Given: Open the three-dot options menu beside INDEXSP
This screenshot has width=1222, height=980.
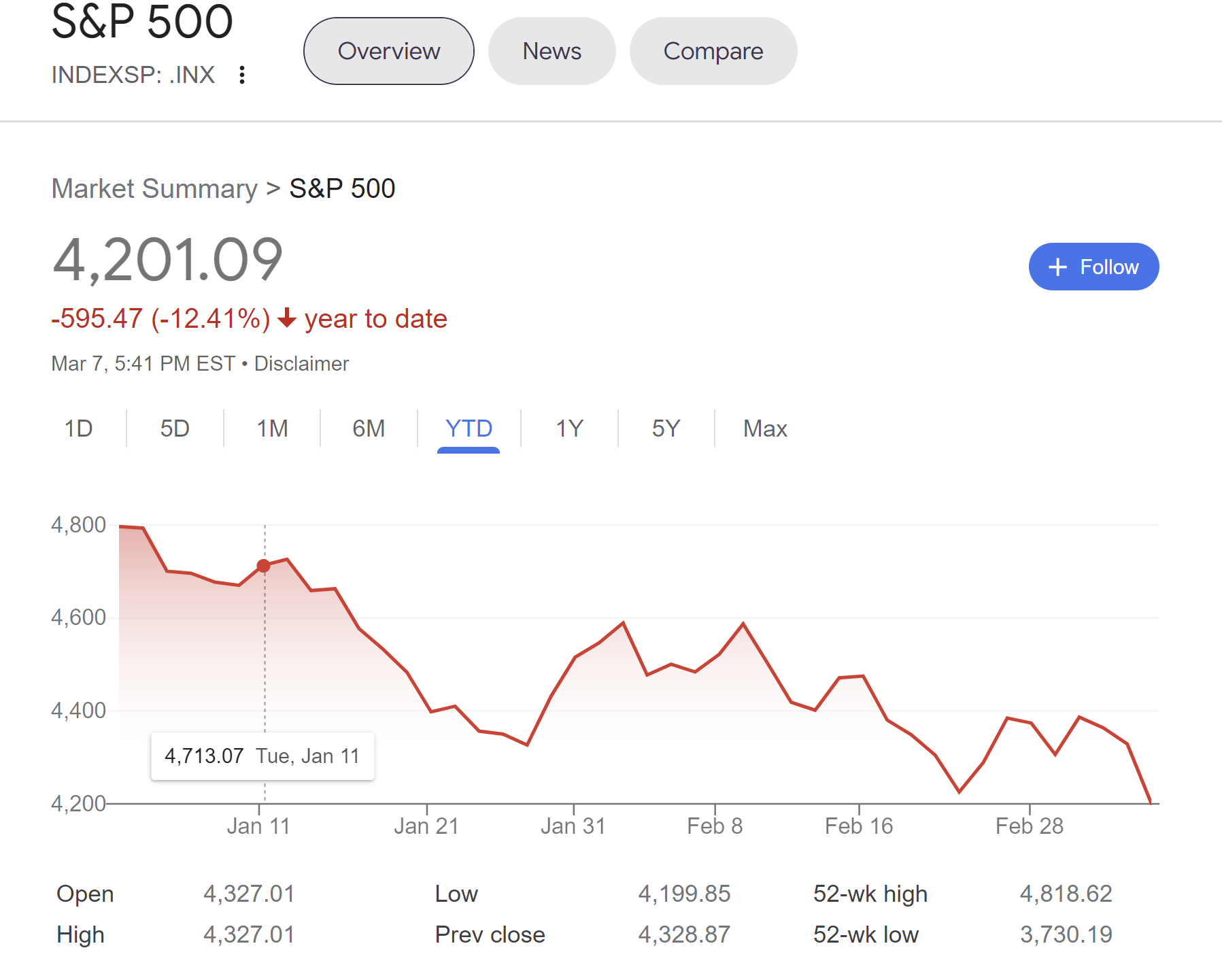Looking at the screenshot, I should tap(242, 75).
